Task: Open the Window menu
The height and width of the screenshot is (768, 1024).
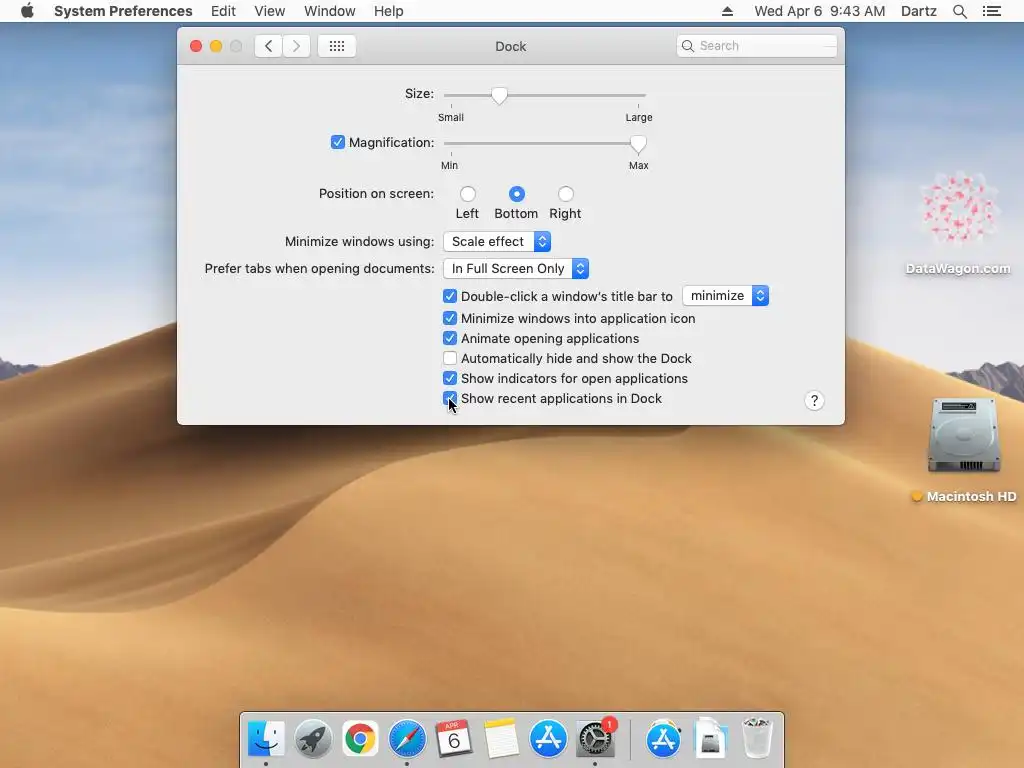Action: pos(330,11)
